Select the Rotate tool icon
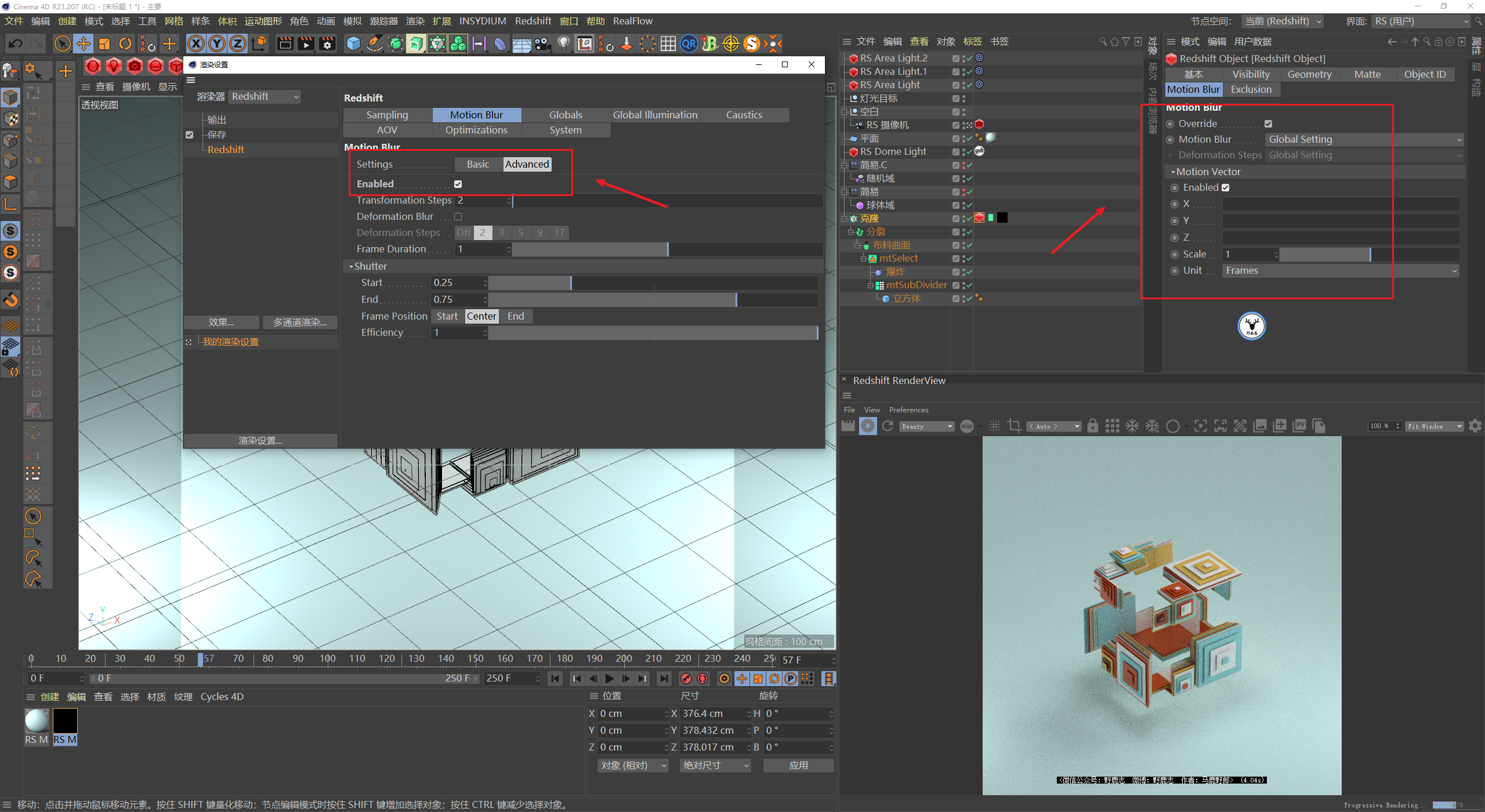The height and width of the screenshot is (812, 1485). click(125, 43)
